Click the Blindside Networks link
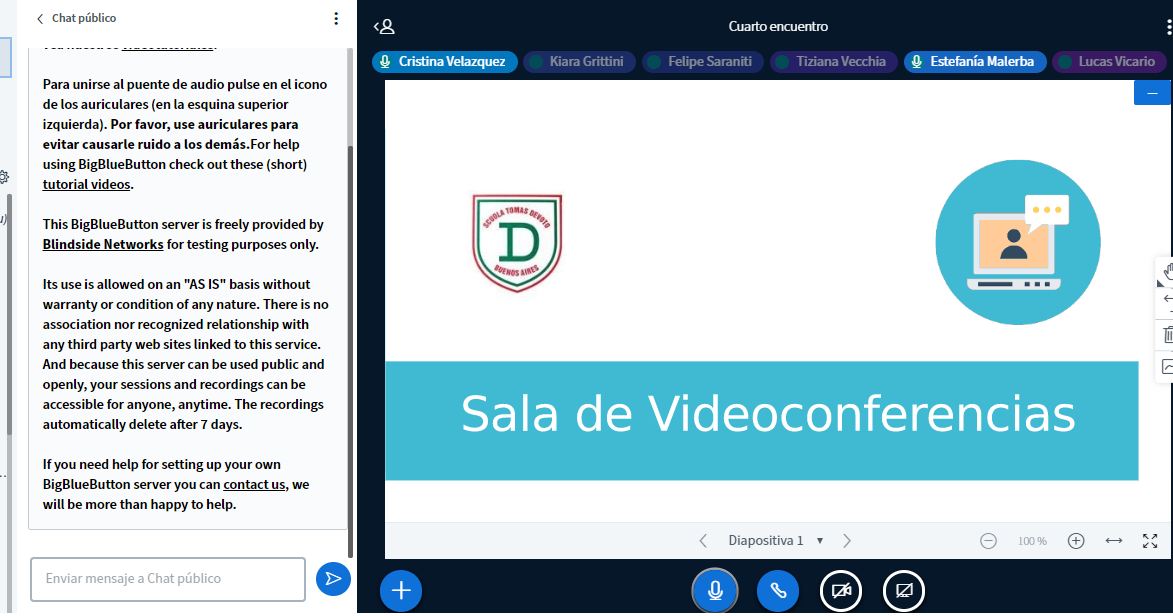 [x=102, y=244]
